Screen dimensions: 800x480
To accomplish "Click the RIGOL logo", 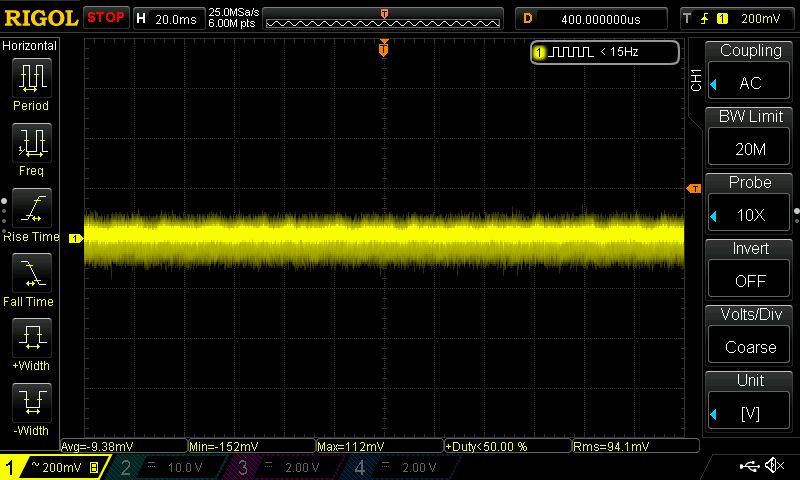I will pyautogui.click(x=41, y=18).
